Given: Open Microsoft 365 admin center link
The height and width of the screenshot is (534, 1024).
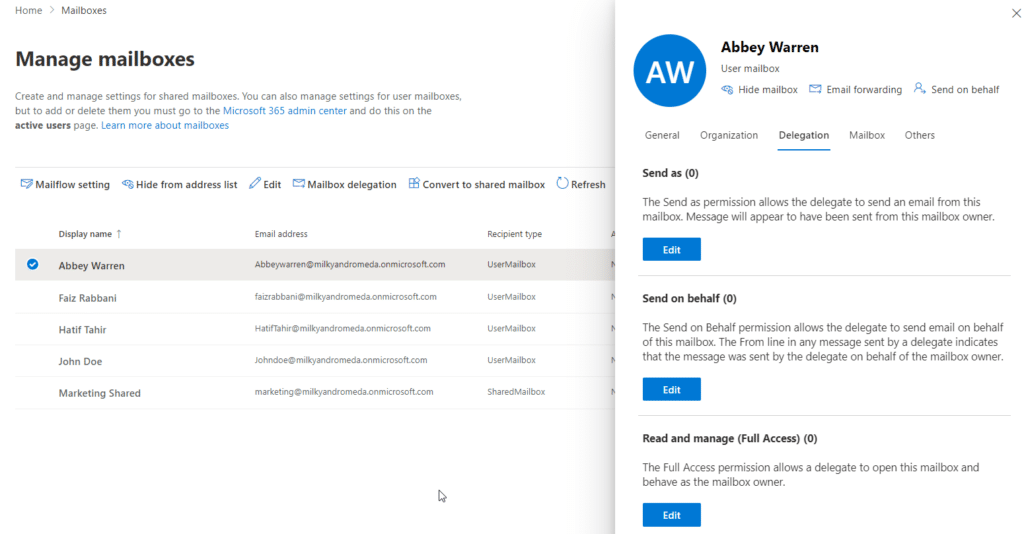Looking at the screenshot, I should [285, 110].
